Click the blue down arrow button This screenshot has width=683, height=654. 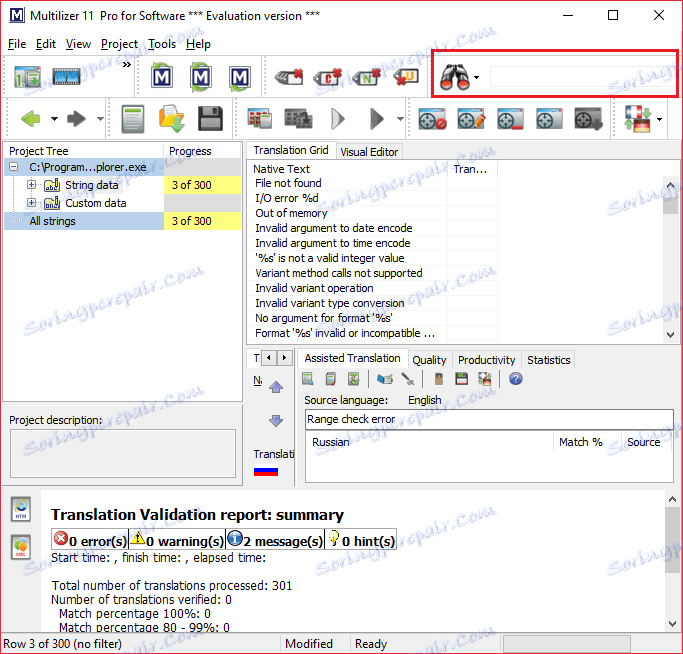(276, 420)
